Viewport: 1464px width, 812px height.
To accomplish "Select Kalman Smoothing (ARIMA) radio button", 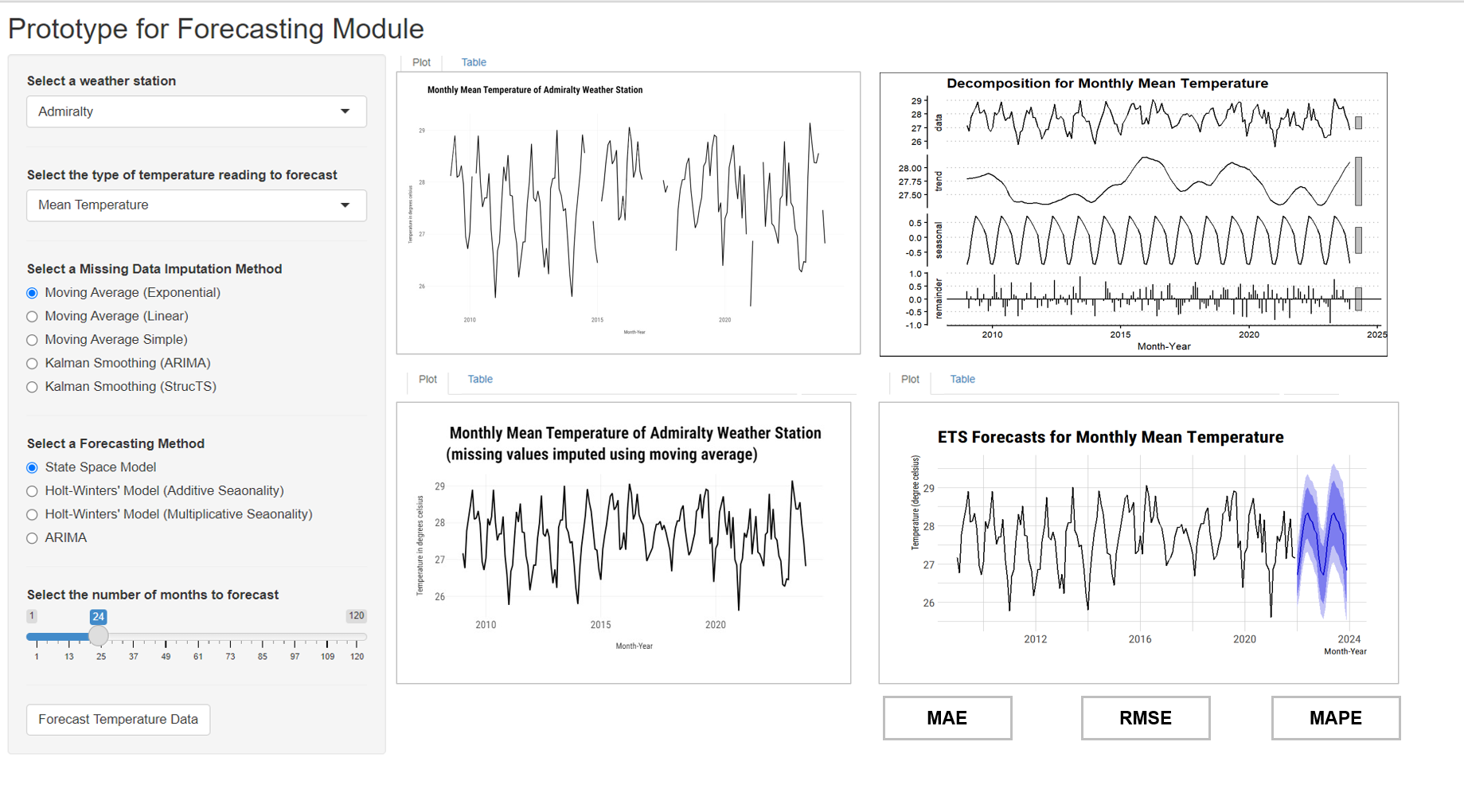I will click(x=33, y=364).
